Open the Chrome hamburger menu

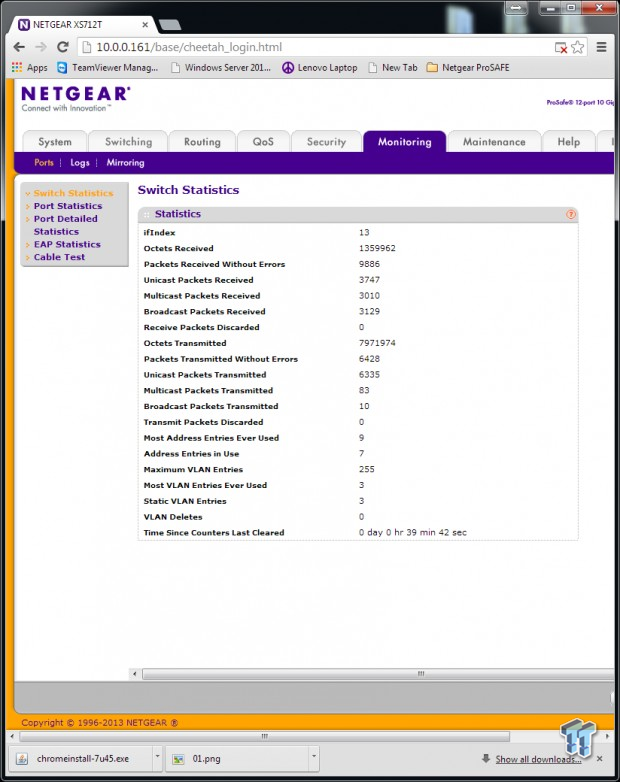click(x=602, y=47)
